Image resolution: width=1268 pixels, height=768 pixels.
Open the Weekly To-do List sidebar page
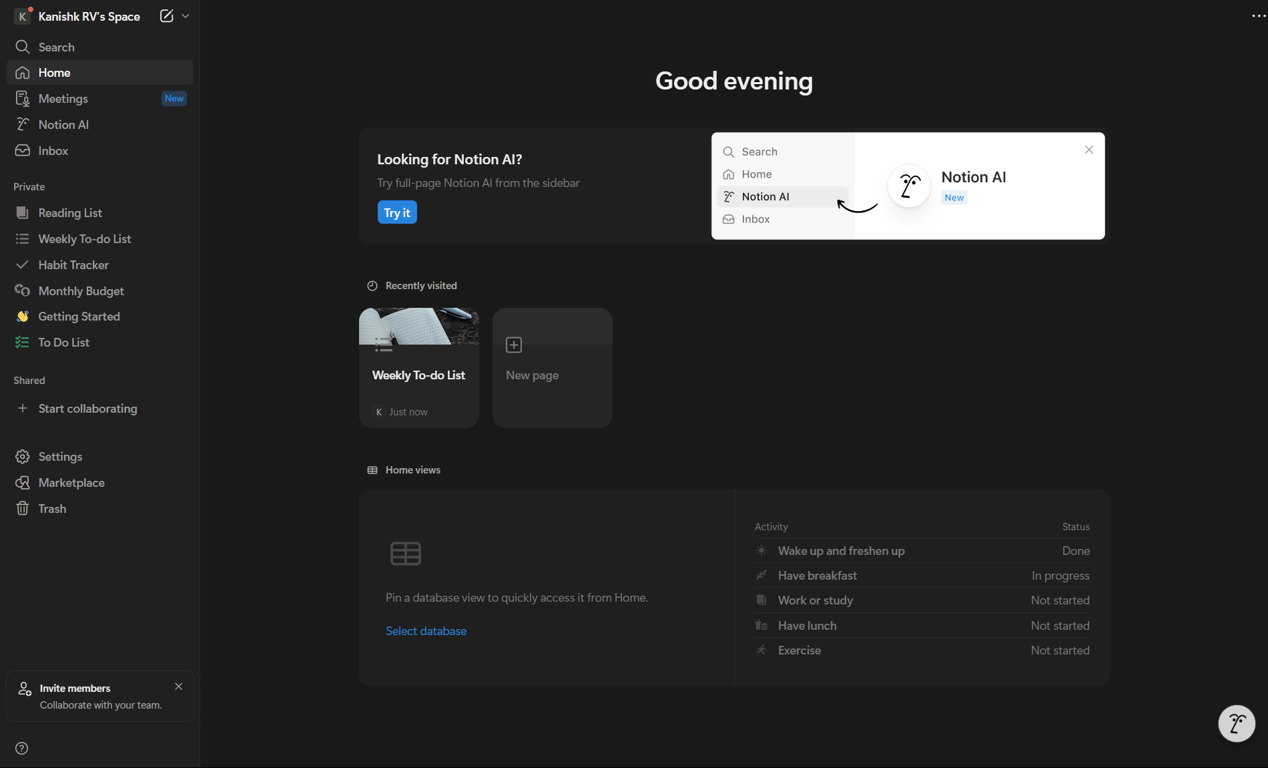pos(100,239)
